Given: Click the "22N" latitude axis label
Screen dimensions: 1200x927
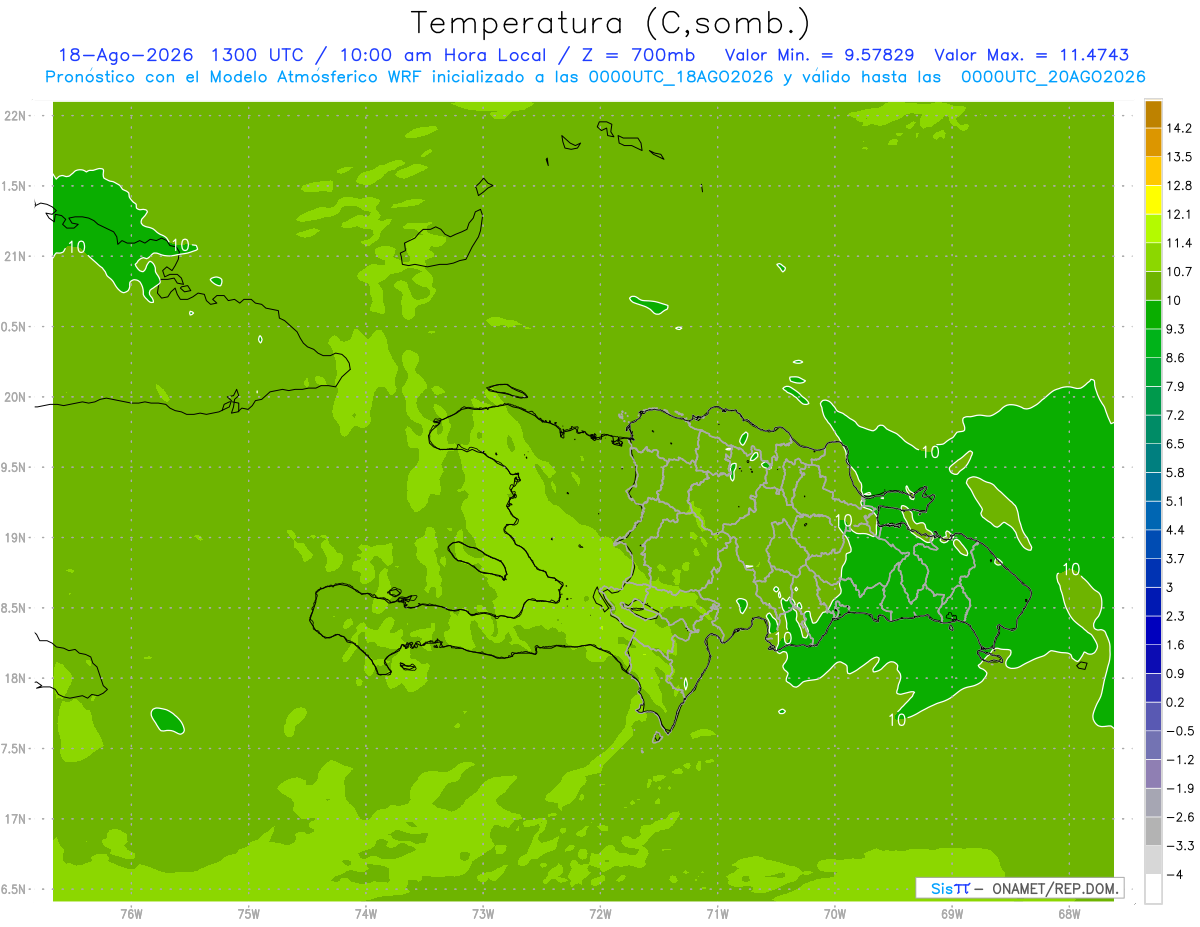Looking at the screenshot, I should [x=17, y=116].
